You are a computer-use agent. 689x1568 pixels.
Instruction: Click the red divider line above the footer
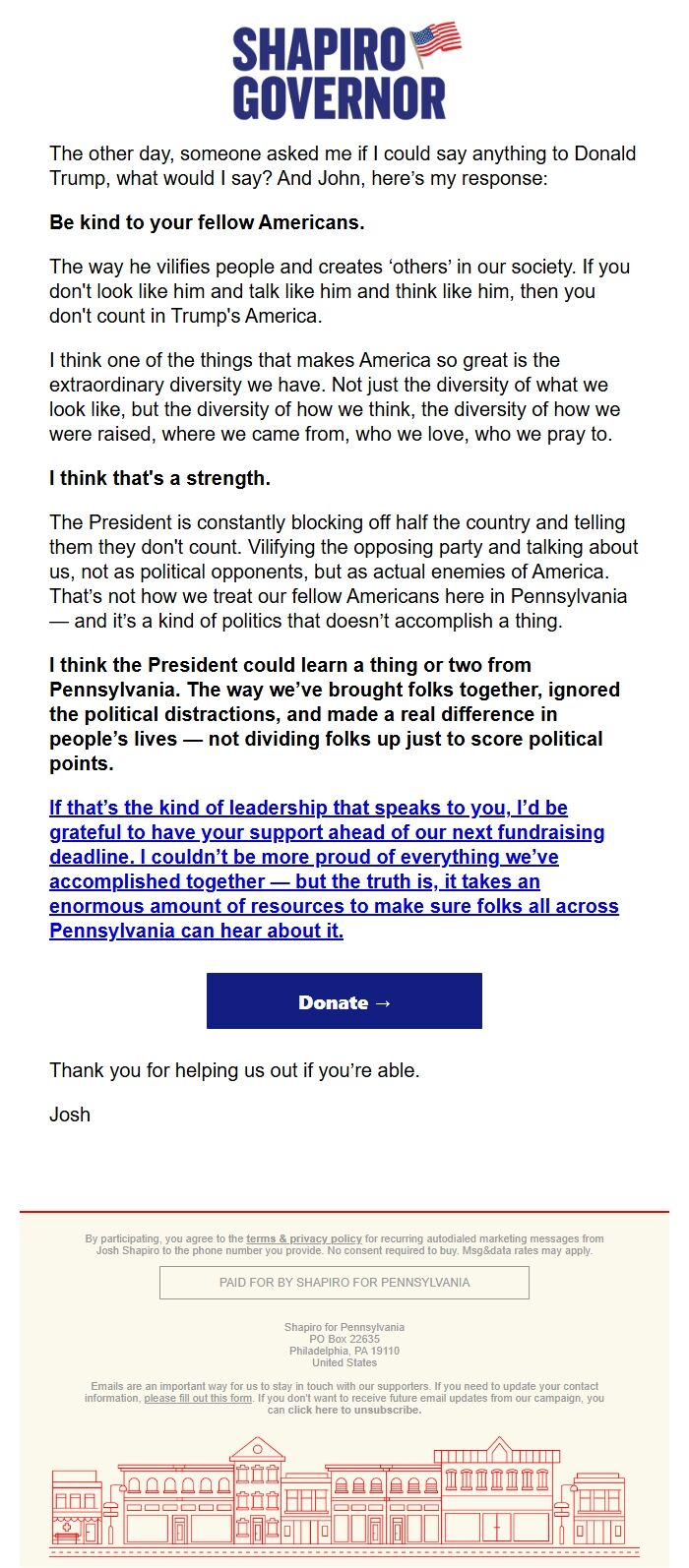(x=344, y=1206)
